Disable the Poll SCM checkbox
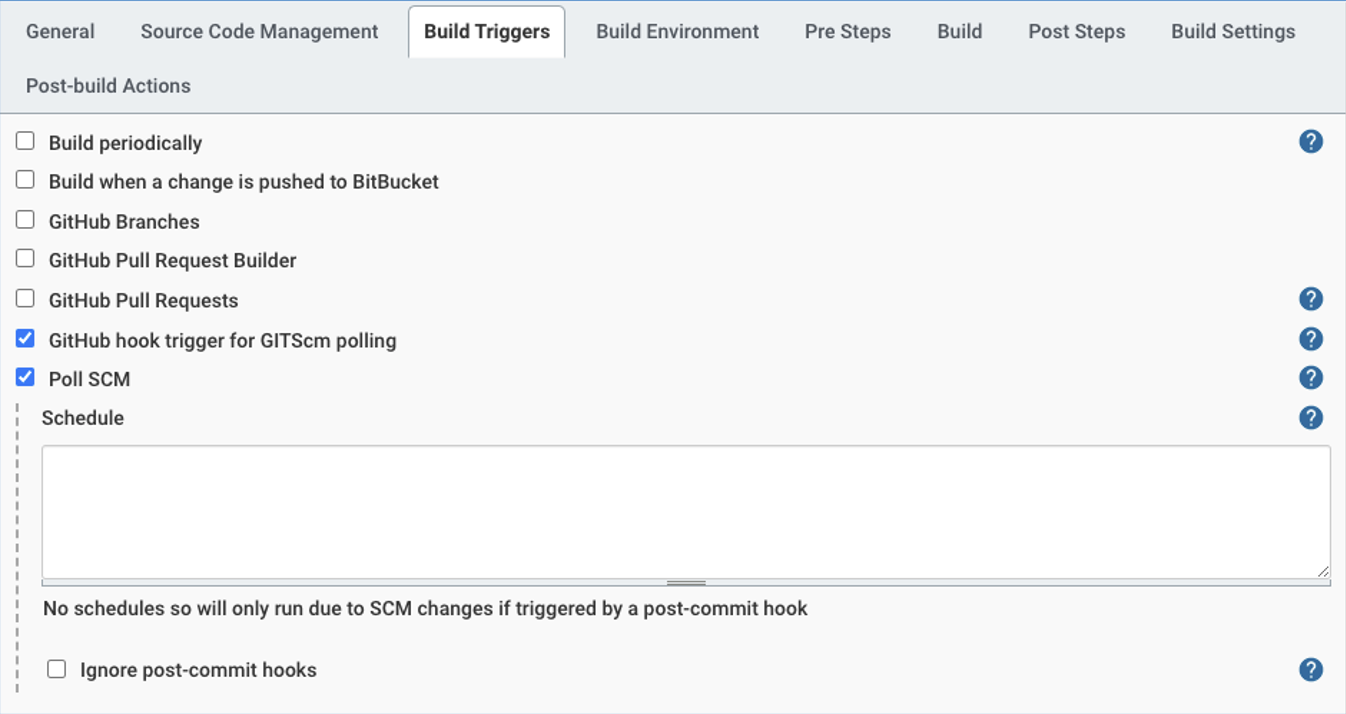The height and width of the screenshot is (714, 1346). pos(25,377)
